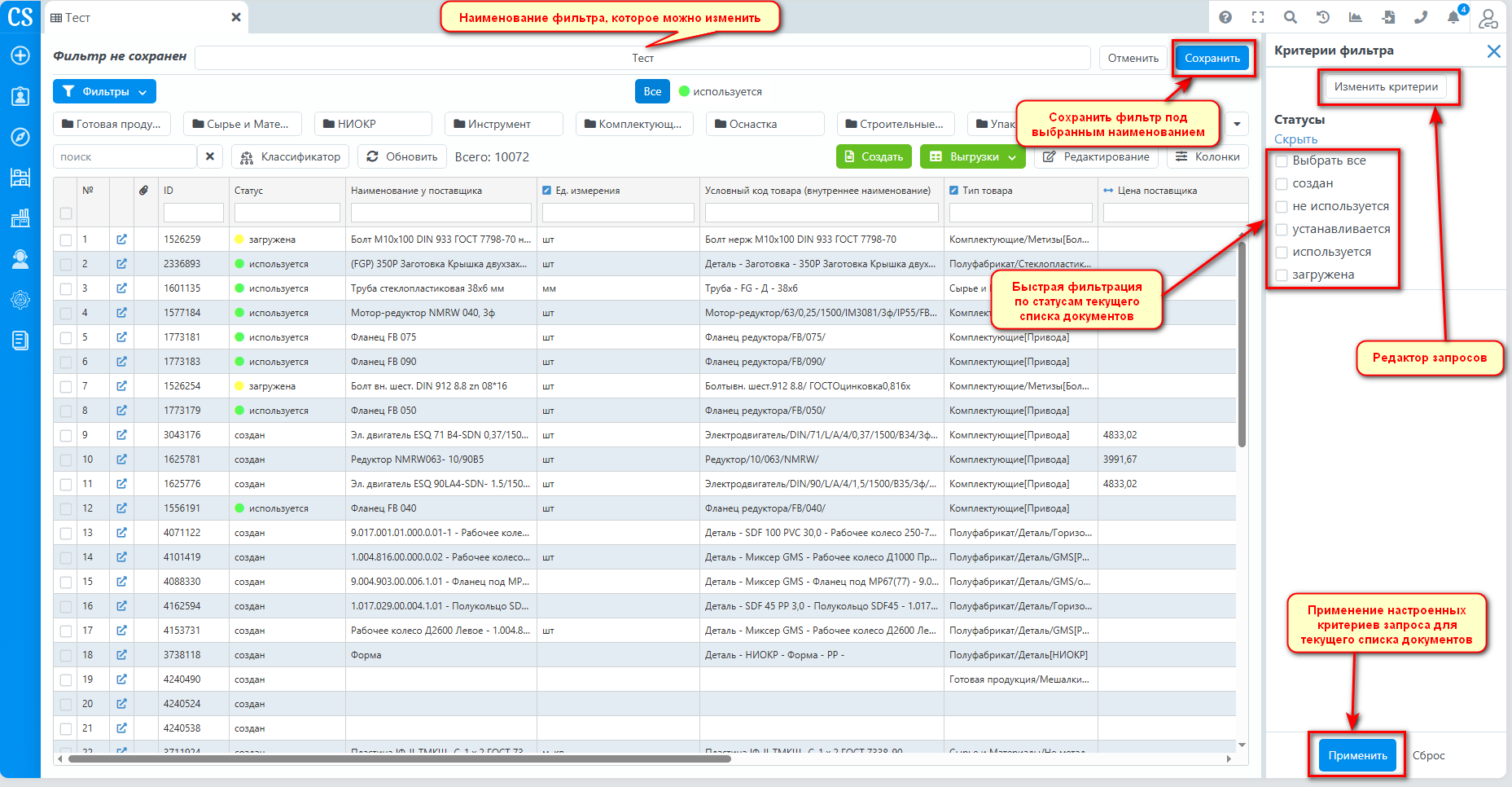Click the 'Скрыть' link under Статусы
Viewport: 1512px width, 787px height.
point(1295,139)
